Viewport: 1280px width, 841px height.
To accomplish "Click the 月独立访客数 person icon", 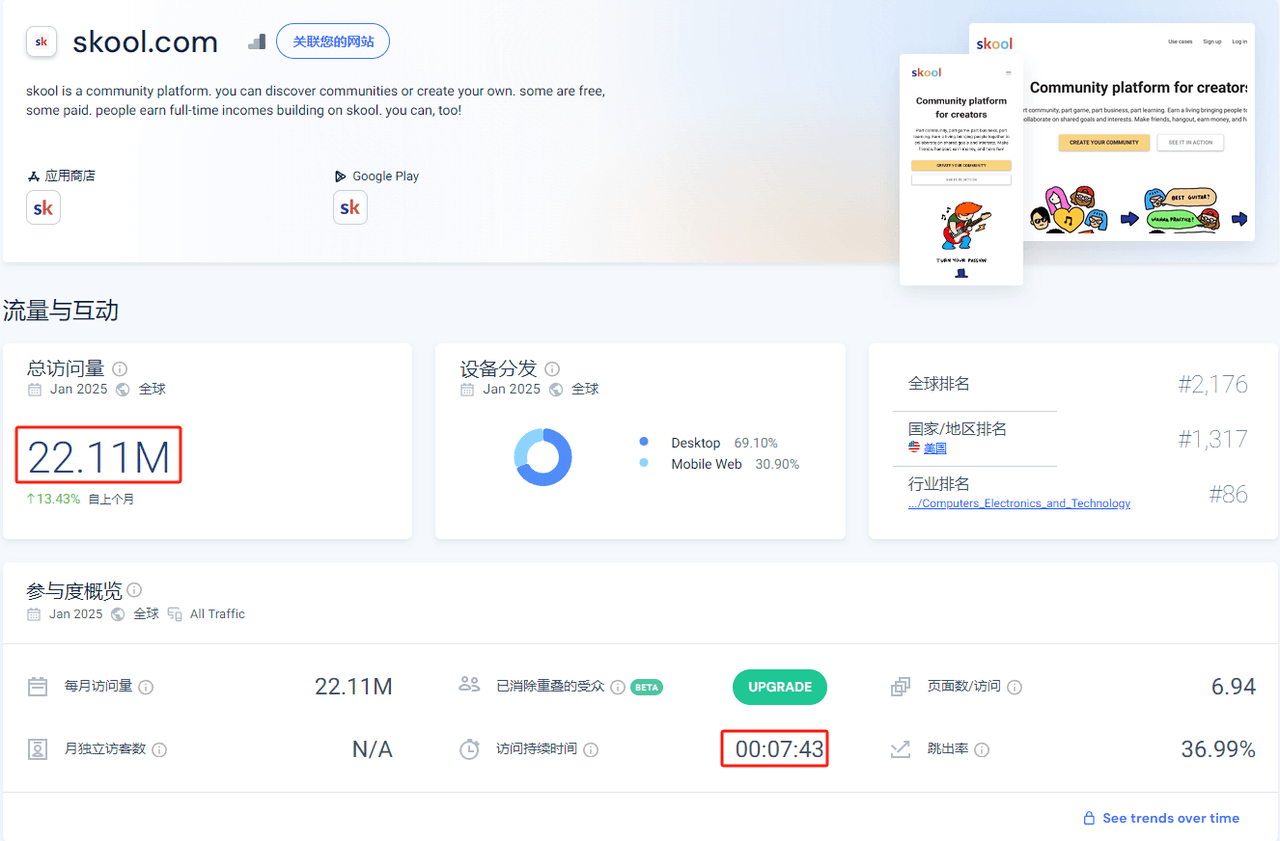I will click(38, 749).
